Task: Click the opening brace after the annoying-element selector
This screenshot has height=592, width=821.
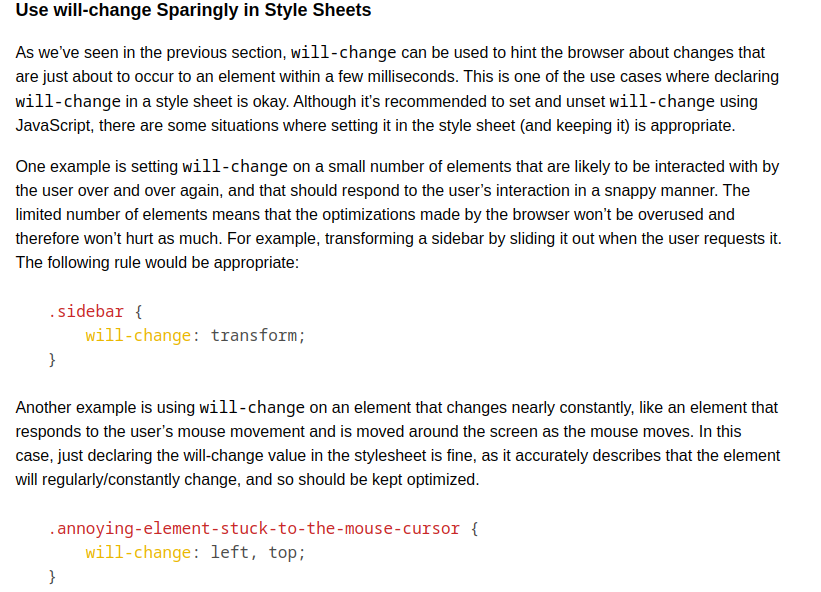Action: click(474, 528)
